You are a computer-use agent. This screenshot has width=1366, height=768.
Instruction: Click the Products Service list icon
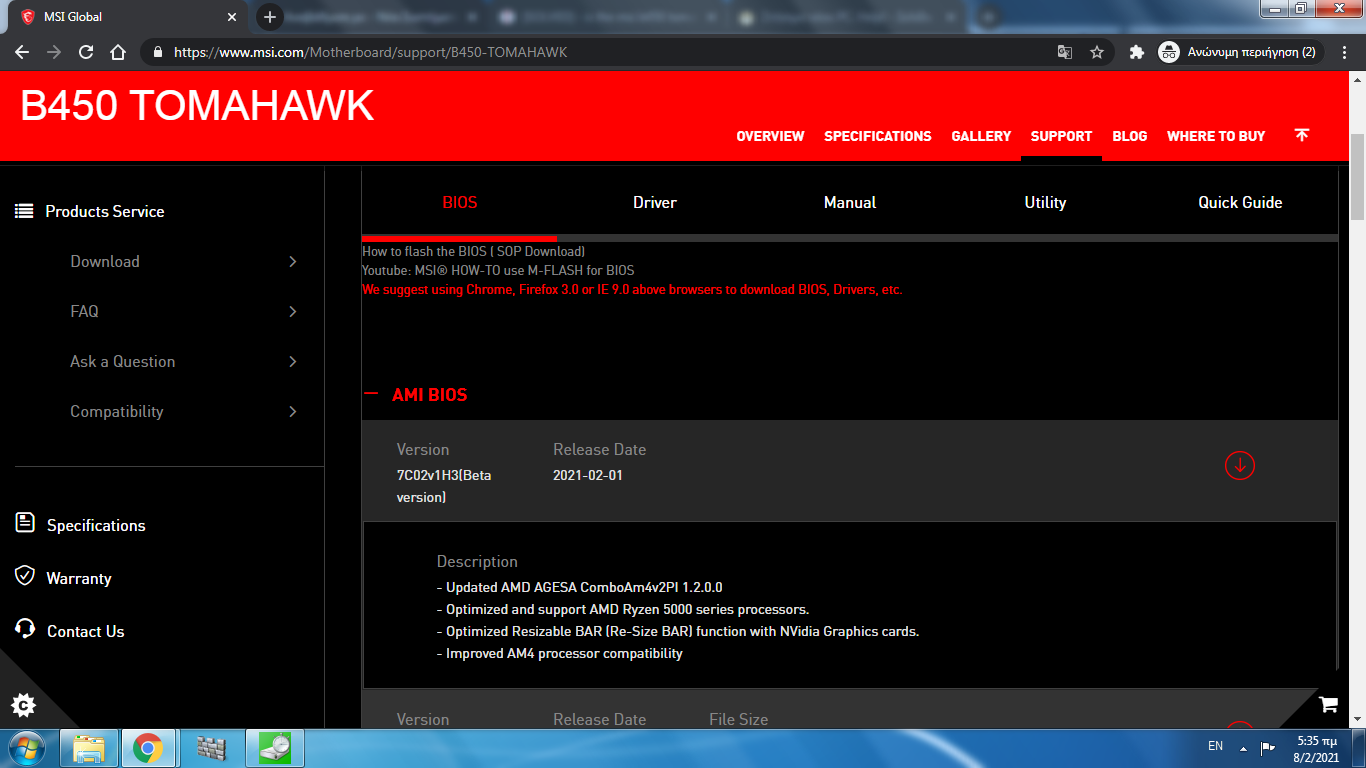coord(24,211)
